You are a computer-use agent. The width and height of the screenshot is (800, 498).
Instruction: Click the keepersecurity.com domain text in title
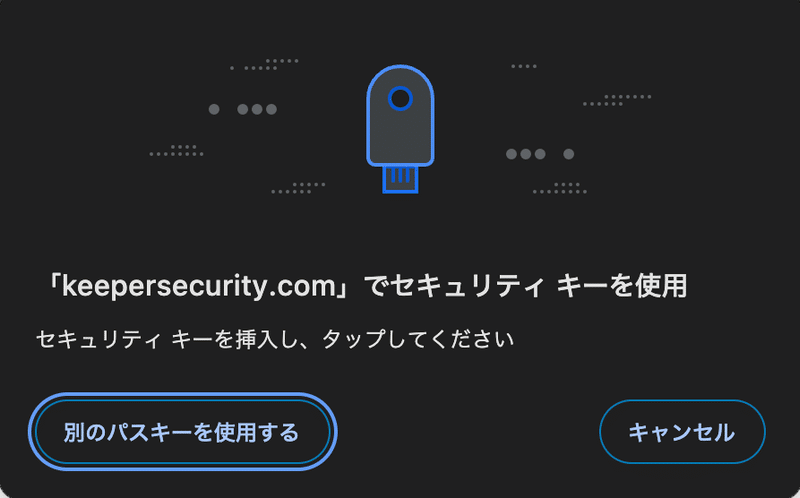198,286
